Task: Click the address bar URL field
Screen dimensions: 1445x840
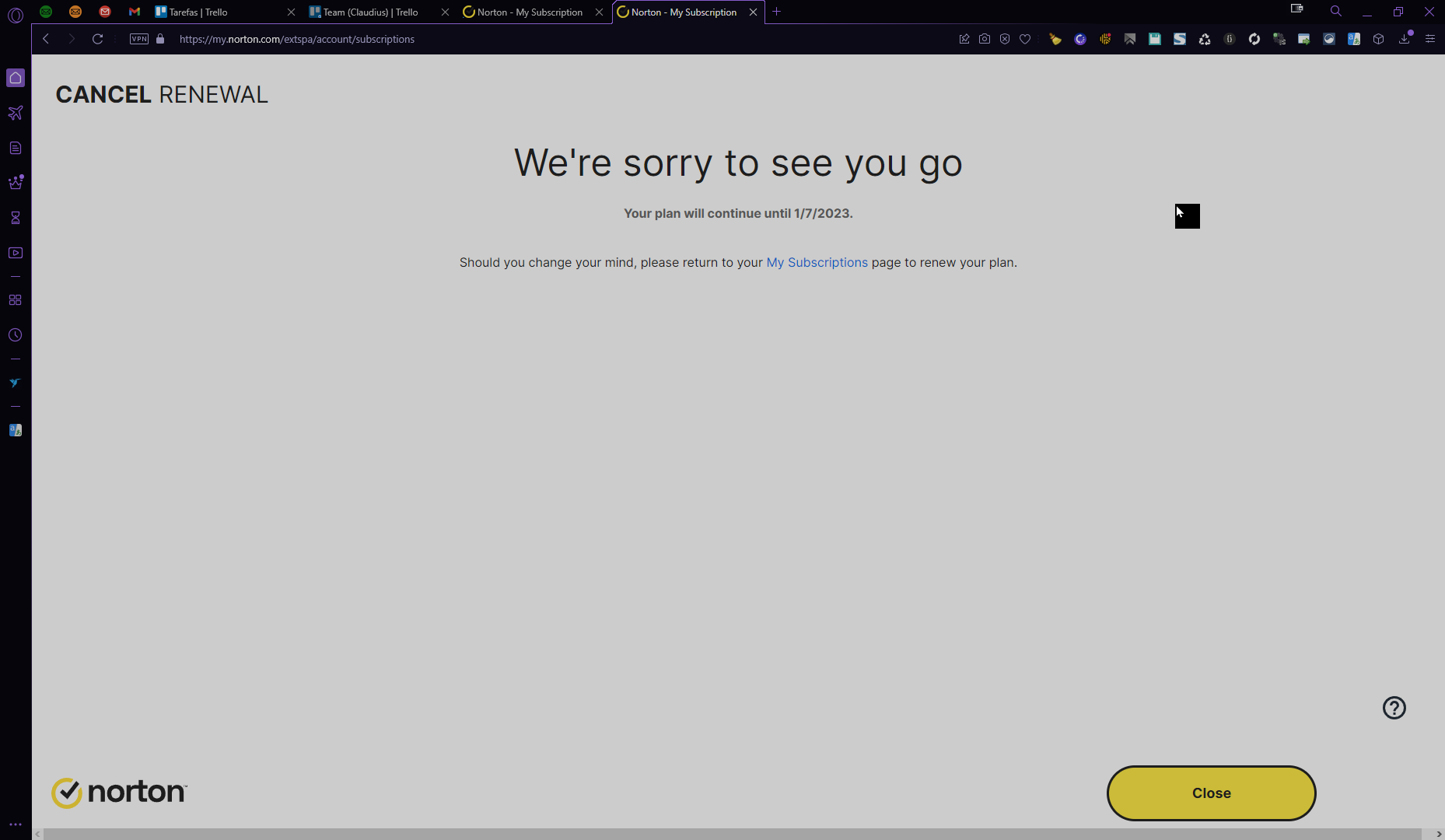Action: coord(297,39)
